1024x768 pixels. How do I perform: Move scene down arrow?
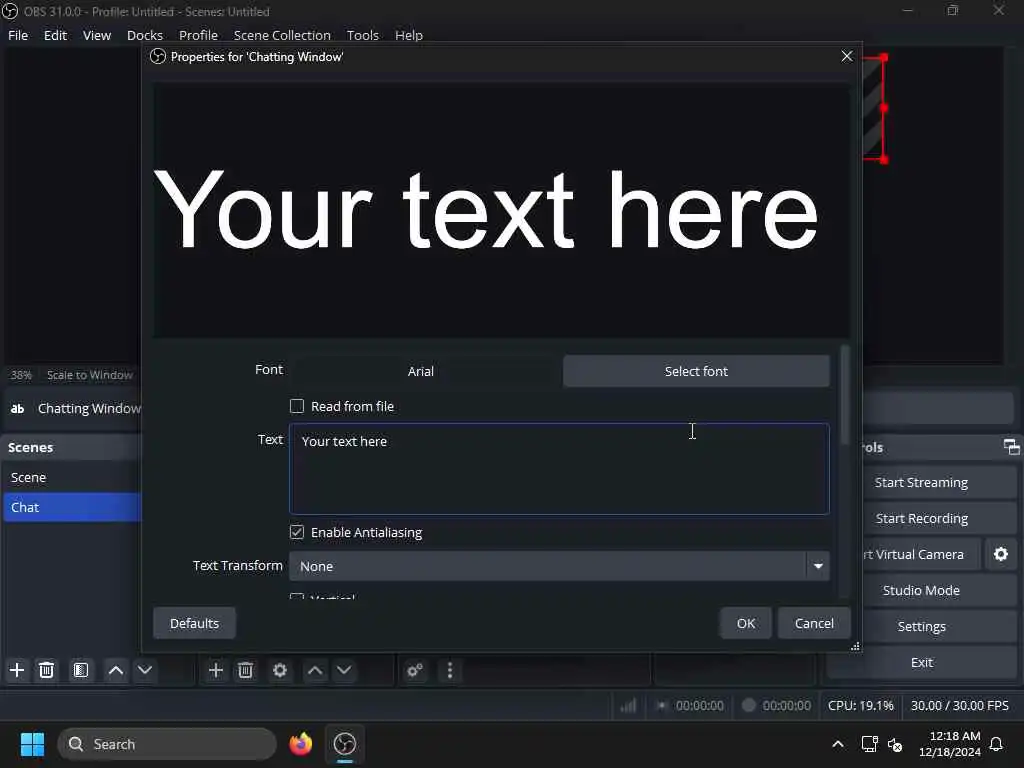click(145, 670)
